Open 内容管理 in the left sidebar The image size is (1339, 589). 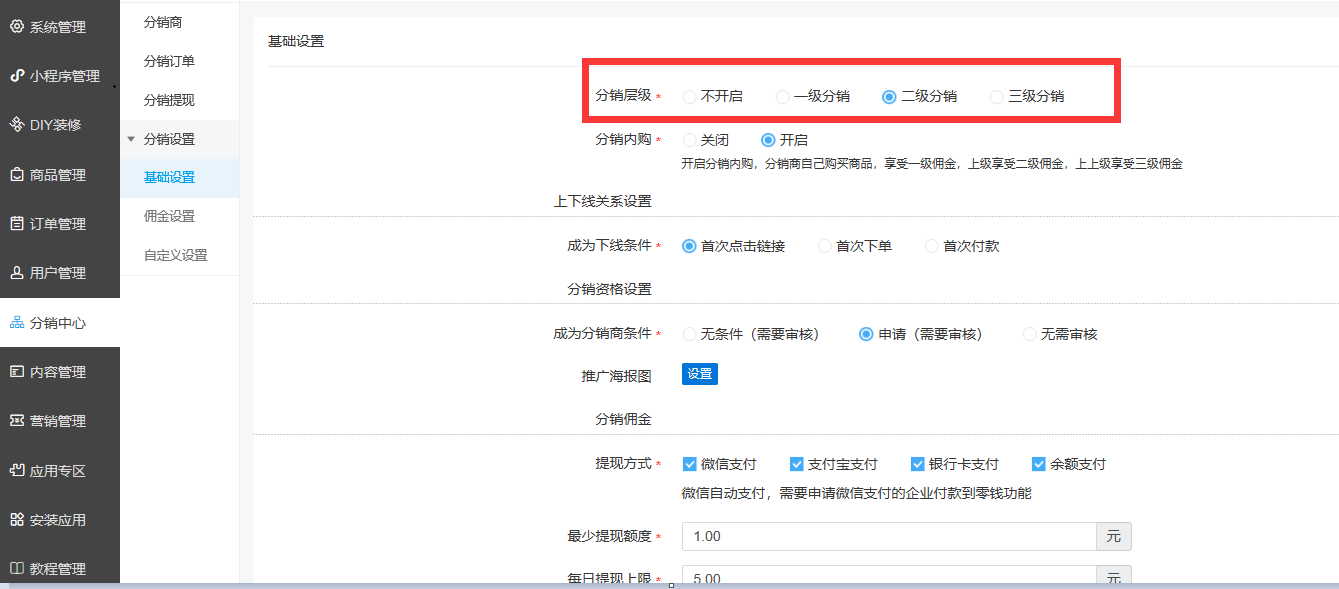pyautogui.click(x=58, y=372)
